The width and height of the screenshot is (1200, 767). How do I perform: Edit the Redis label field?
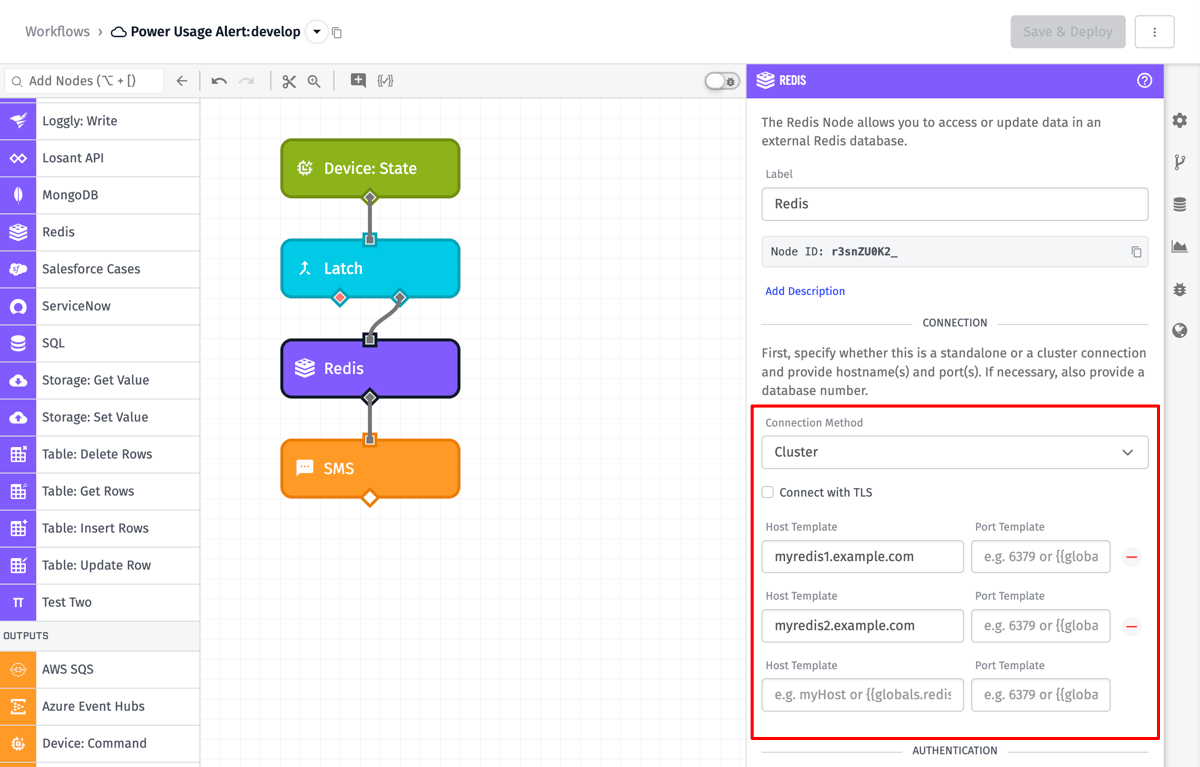click(955, 203)
